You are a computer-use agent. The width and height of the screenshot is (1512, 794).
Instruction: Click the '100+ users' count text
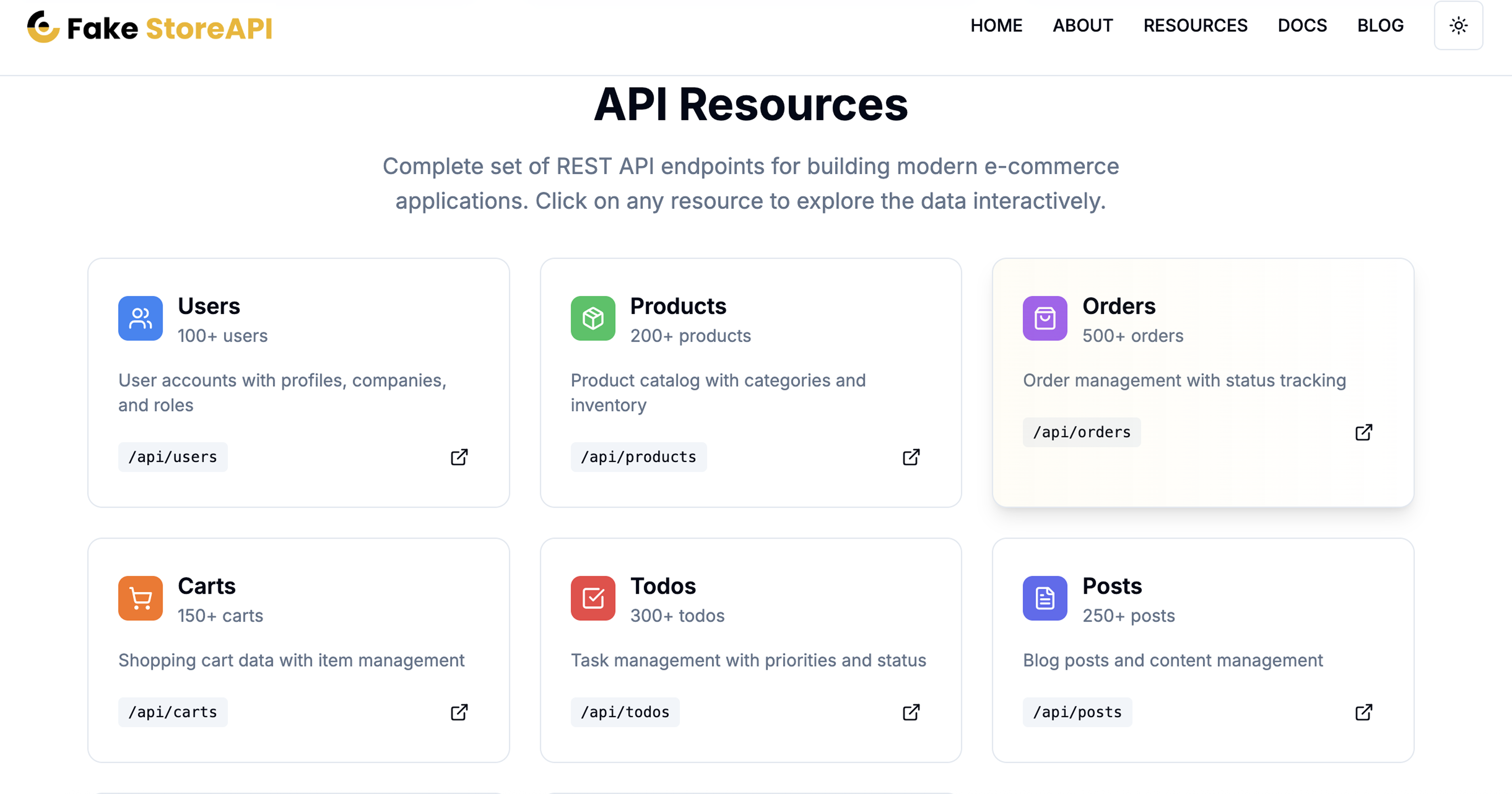[222, 335]
